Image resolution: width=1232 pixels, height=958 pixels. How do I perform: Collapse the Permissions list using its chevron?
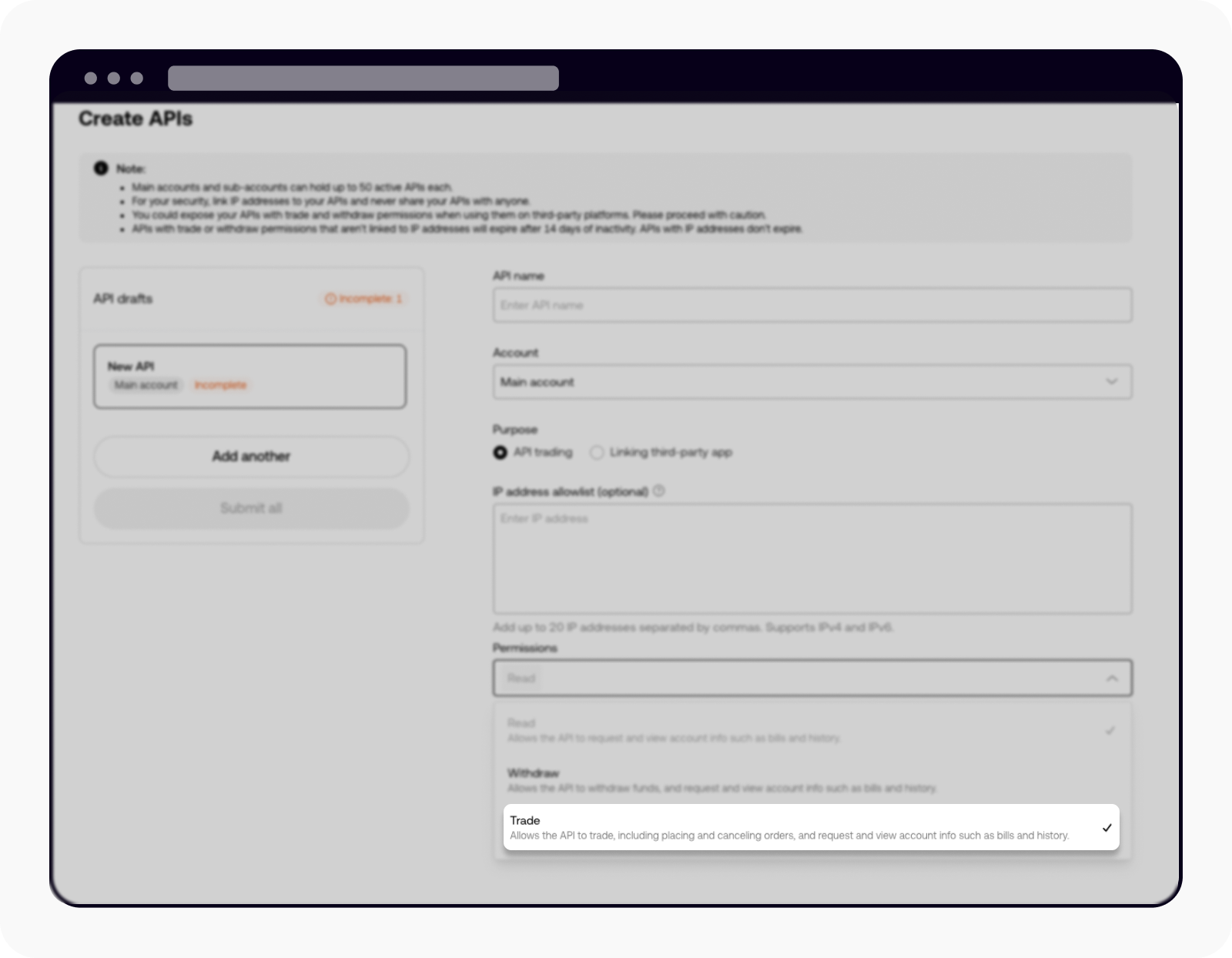point(1112,678)
